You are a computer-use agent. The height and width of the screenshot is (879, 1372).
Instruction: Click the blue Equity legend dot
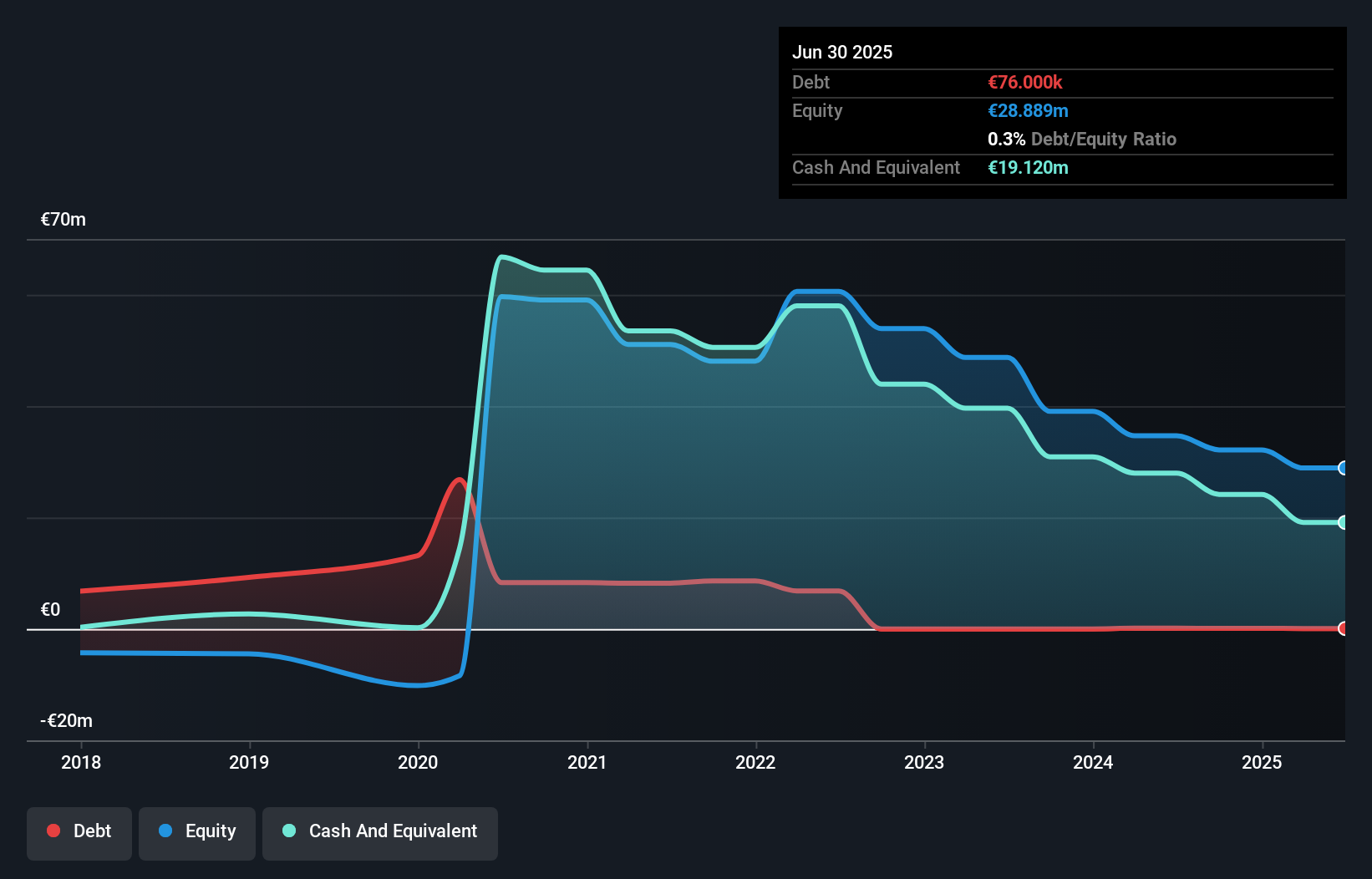pyautogui.click(x=168, y=831)
